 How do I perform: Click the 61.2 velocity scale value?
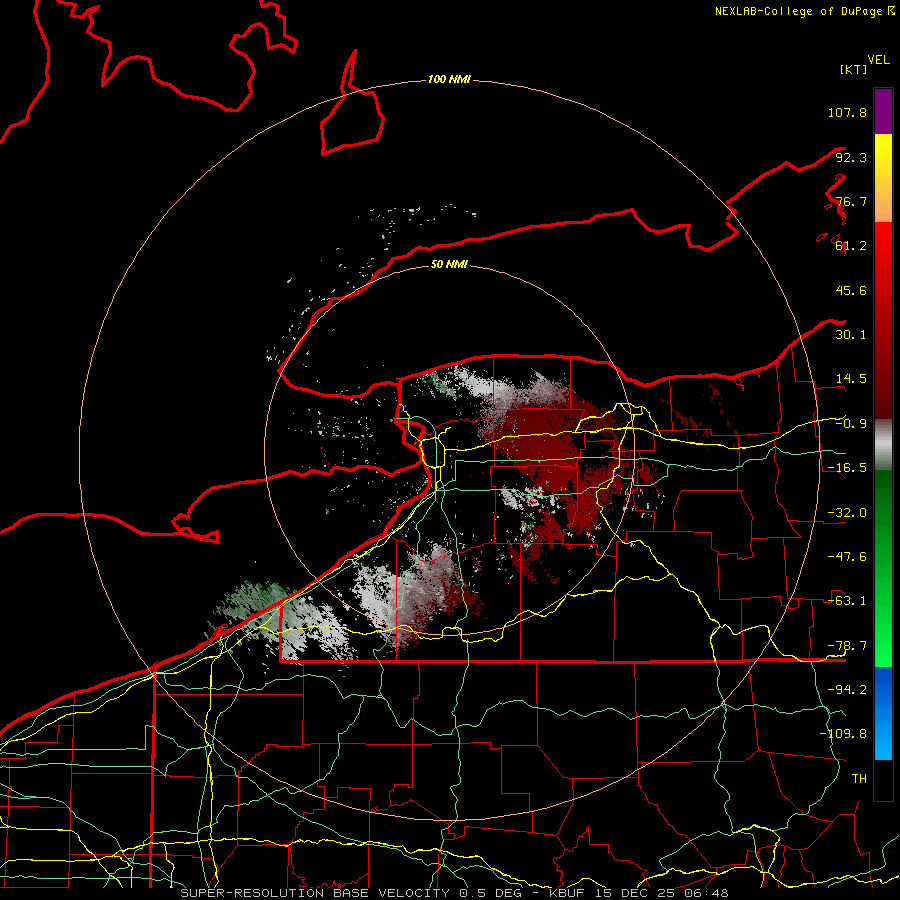[x=851, y=246]
